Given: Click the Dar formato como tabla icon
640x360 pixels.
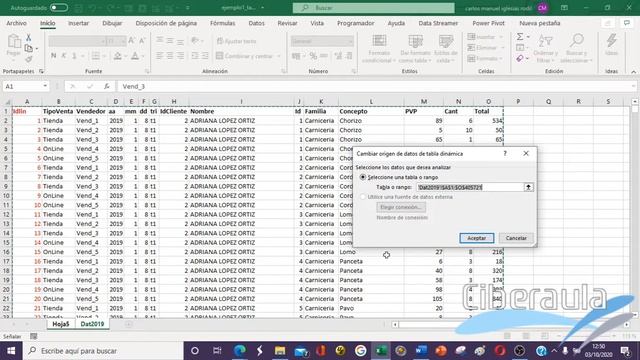Looking at the screenshot, I should click(415, 42).
